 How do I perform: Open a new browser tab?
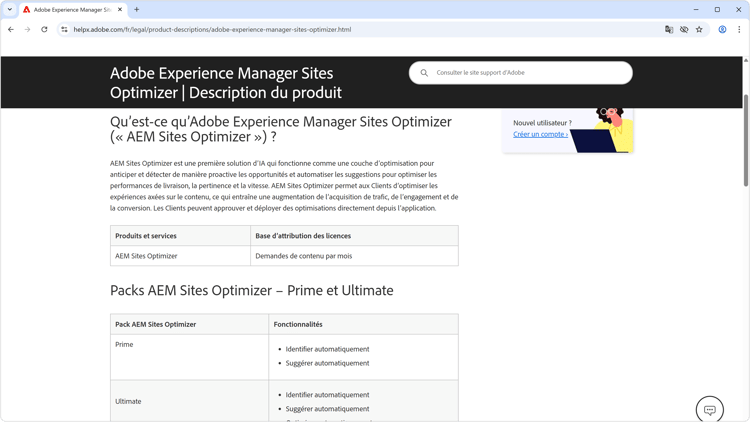pos(136,9)
